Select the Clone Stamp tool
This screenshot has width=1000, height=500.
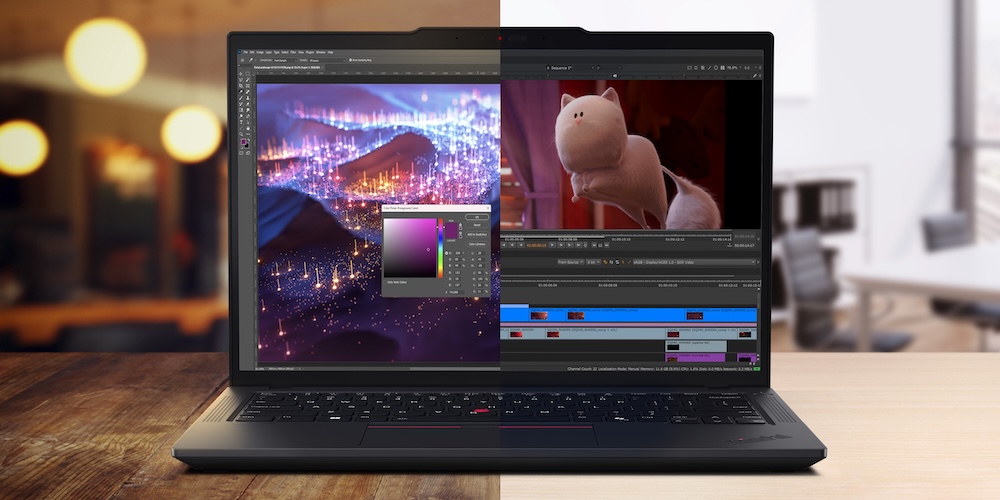click(x=247, y=98)
